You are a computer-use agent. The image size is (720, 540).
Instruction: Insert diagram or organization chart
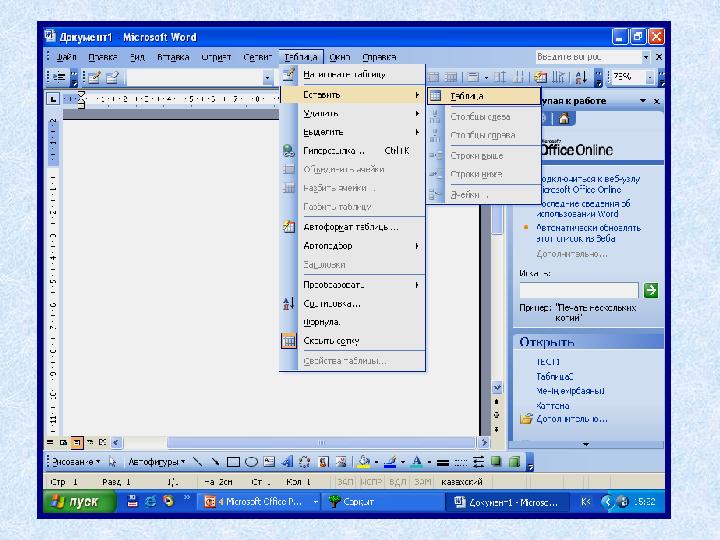tap(304, 461)
